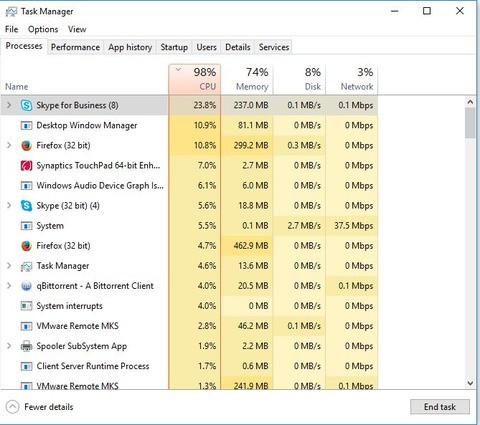Viewport: 480px width, 425px height.
Task: Click the End task button
Action: [x=440, y=407]
